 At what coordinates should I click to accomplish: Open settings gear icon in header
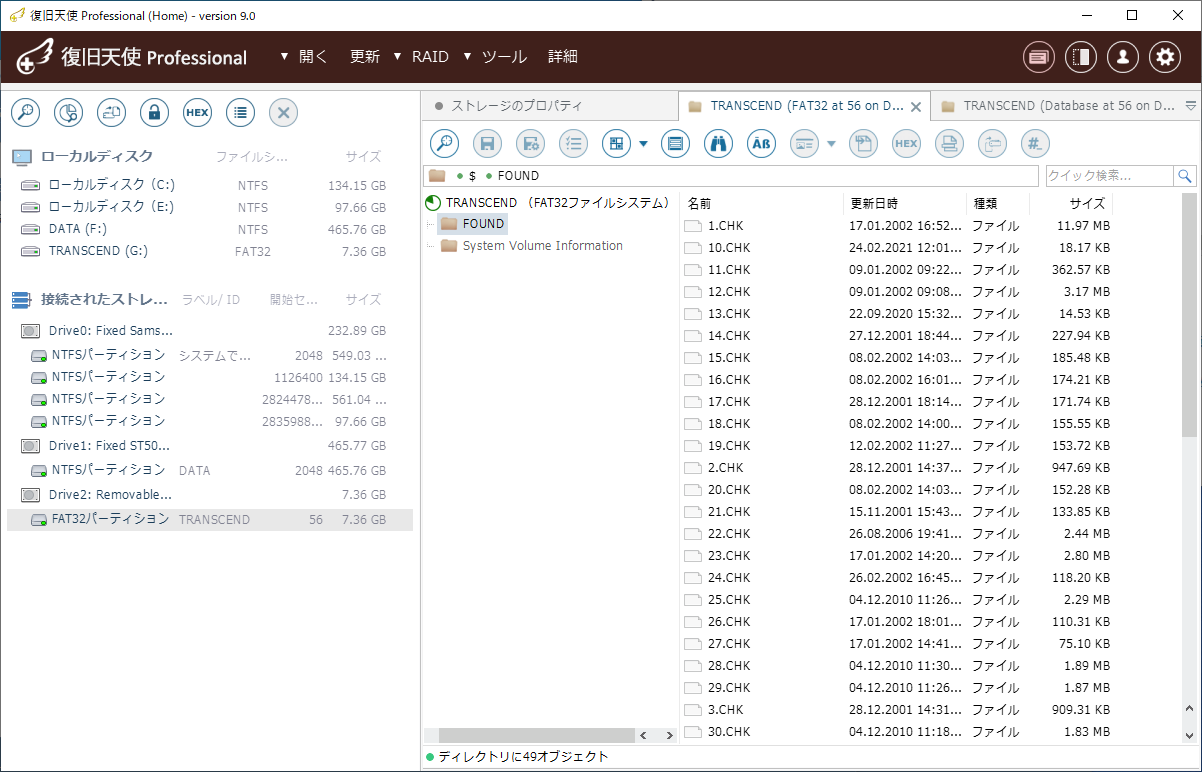tap(1165, 57)
